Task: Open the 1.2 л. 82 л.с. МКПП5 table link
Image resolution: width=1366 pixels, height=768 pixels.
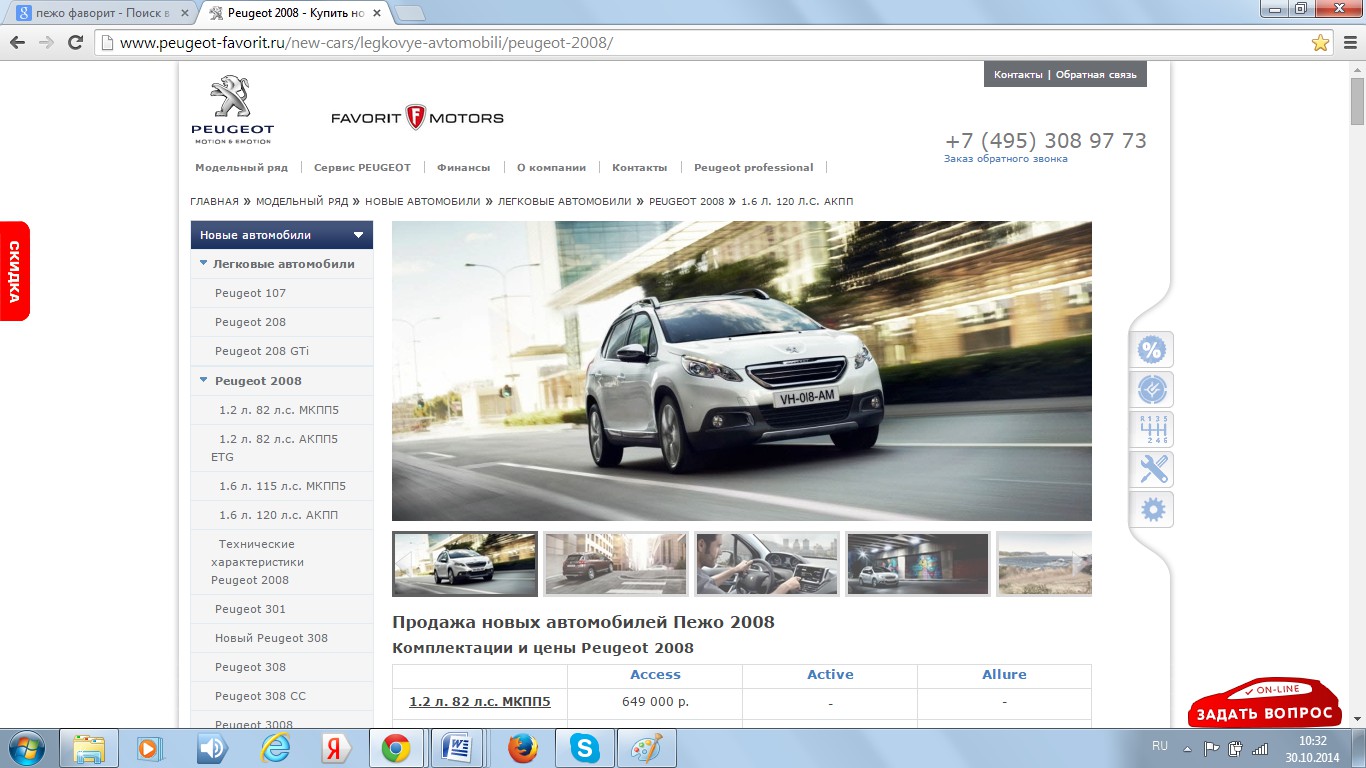Action: [479, 702]
